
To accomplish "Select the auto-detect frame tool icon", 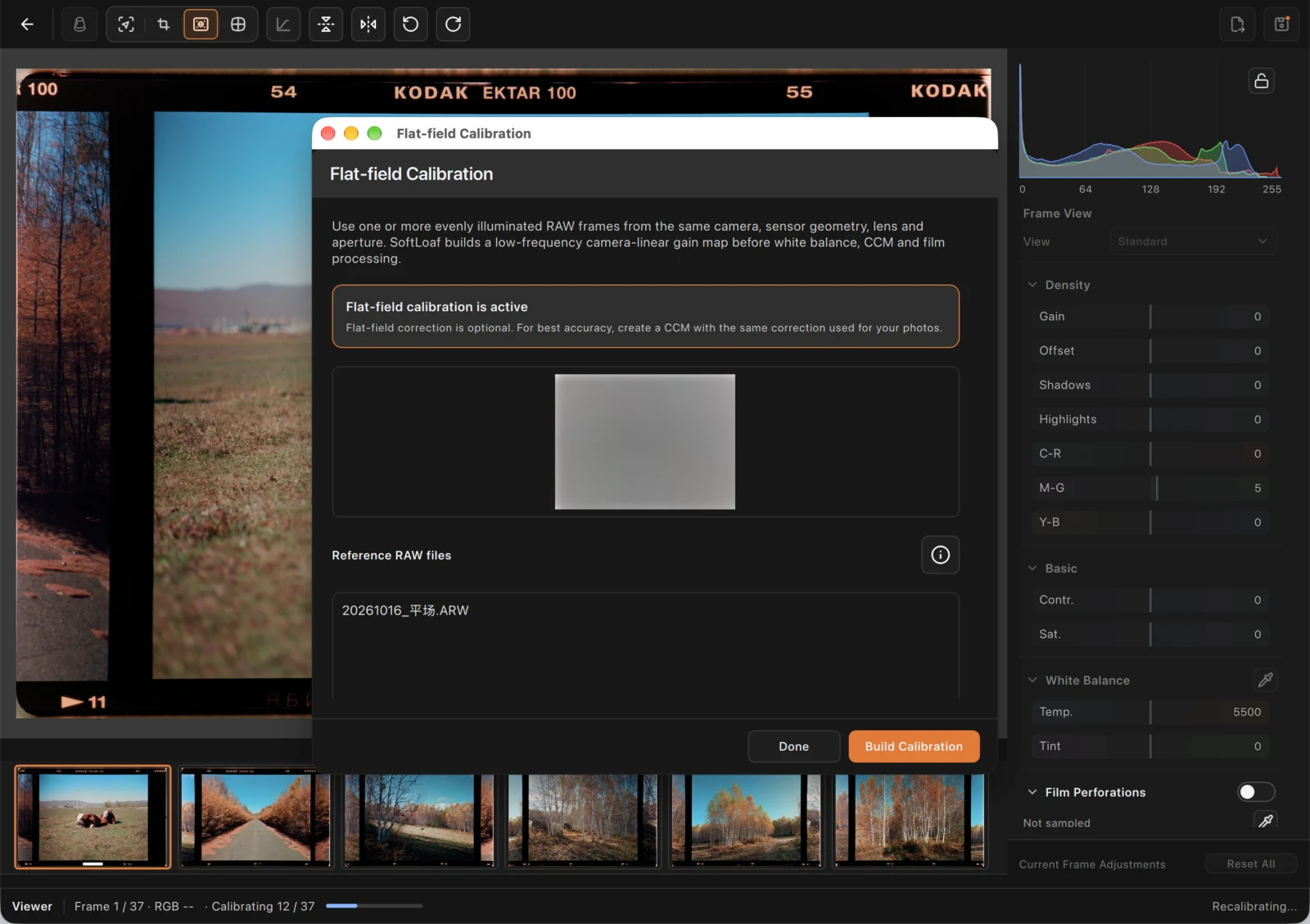I will pos(126,25).
